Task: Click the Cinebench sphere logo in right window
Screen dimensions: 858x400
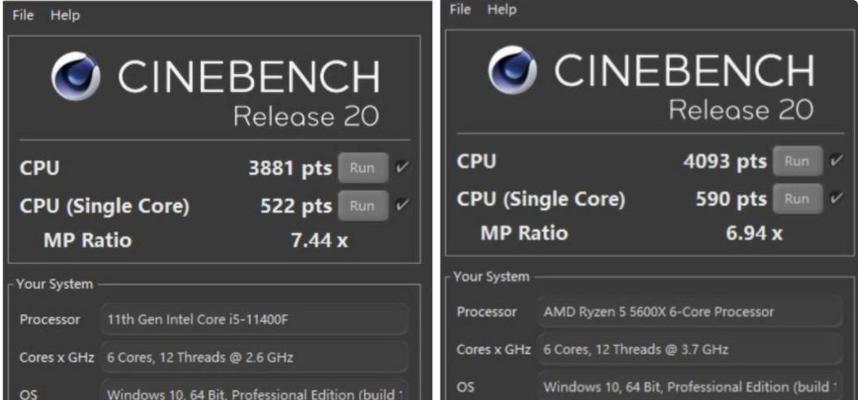Action: click(x=512, y=70)
